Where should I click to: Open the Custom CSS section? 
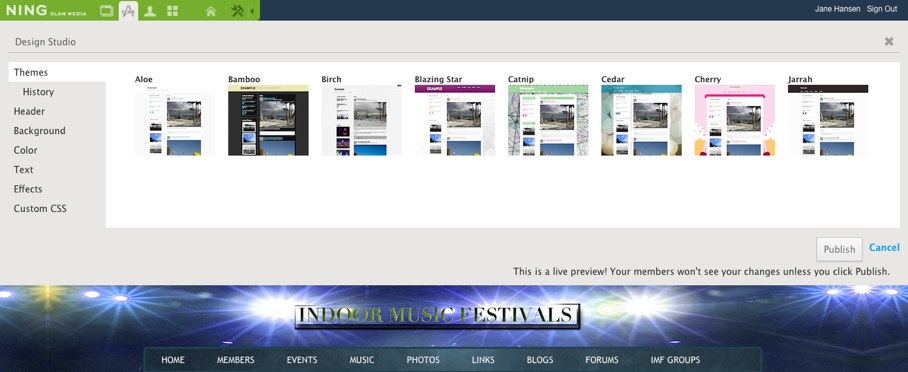(x=40, y=209)
